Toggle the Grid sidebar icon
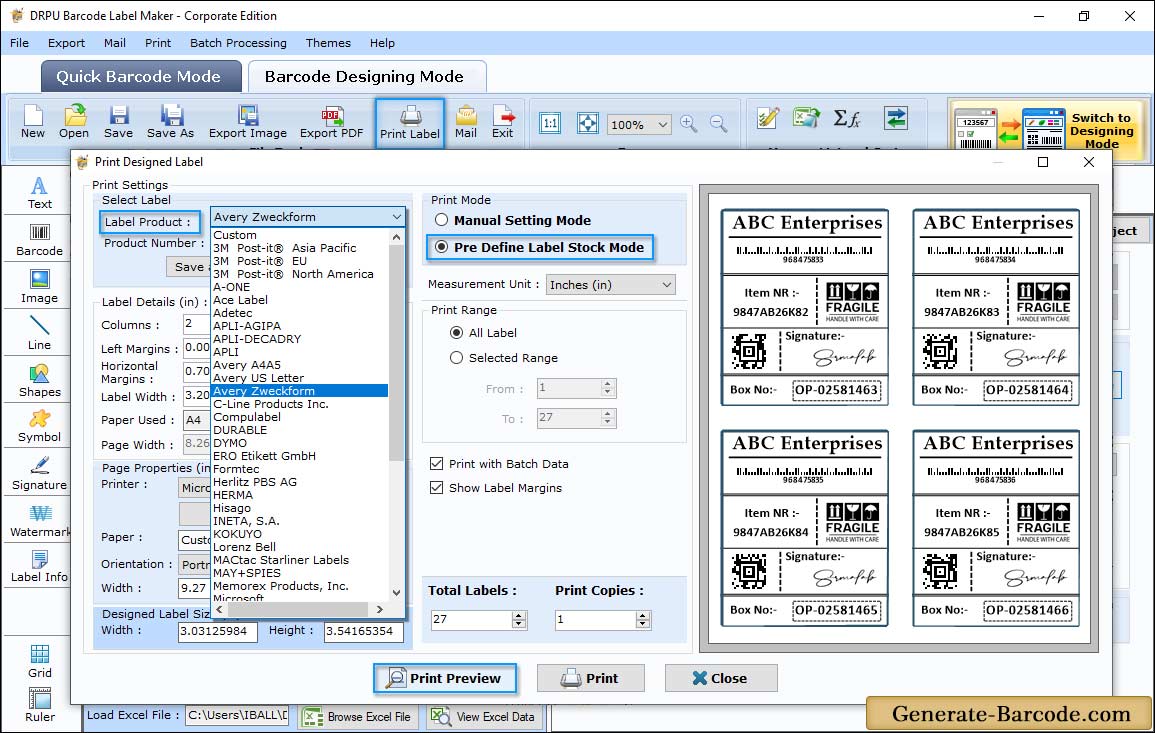The width and height of the screenshot is (1155, 733). pos(39,661)
